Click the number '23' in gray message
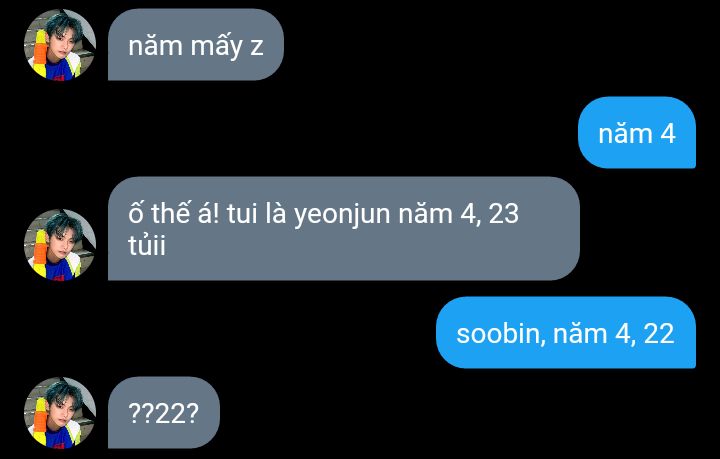Viewport: 720px width, 459px height. coord(503,214)
